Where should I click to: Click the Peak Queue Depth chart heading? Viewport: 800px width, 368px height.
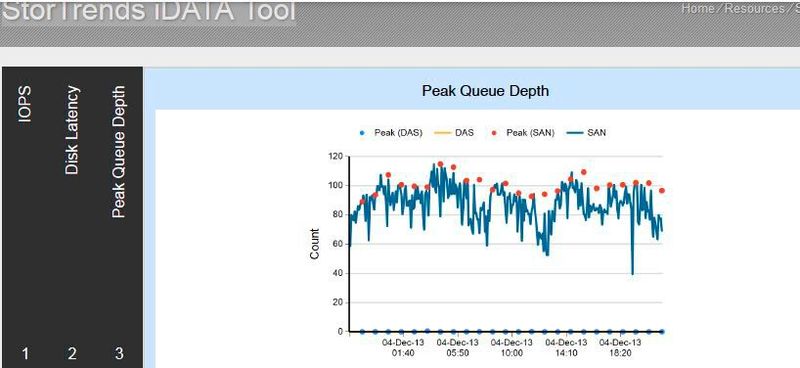point(485,91)
